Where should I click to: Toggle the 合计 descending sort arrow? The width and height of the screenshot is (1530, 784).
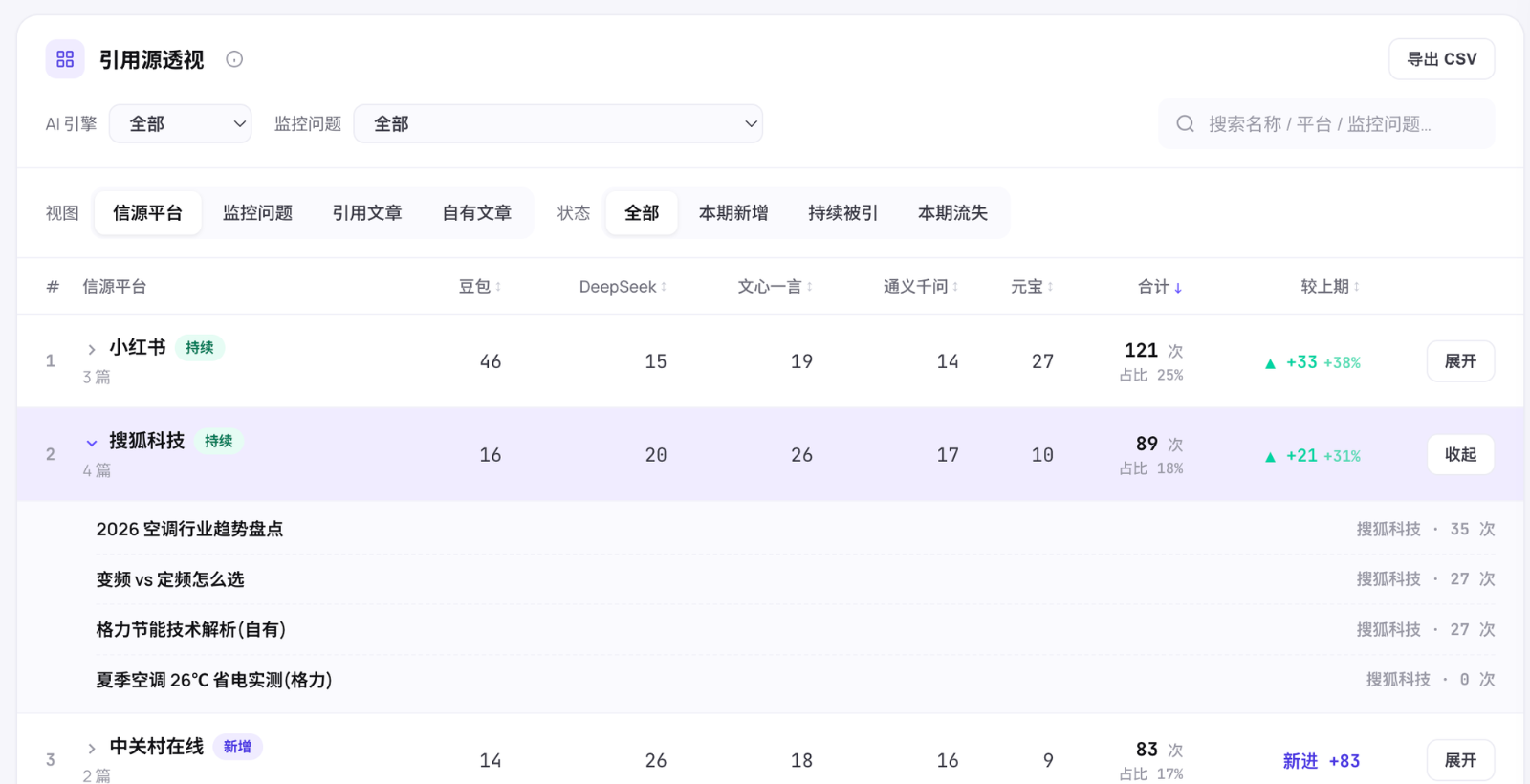tap(1178, 287)
